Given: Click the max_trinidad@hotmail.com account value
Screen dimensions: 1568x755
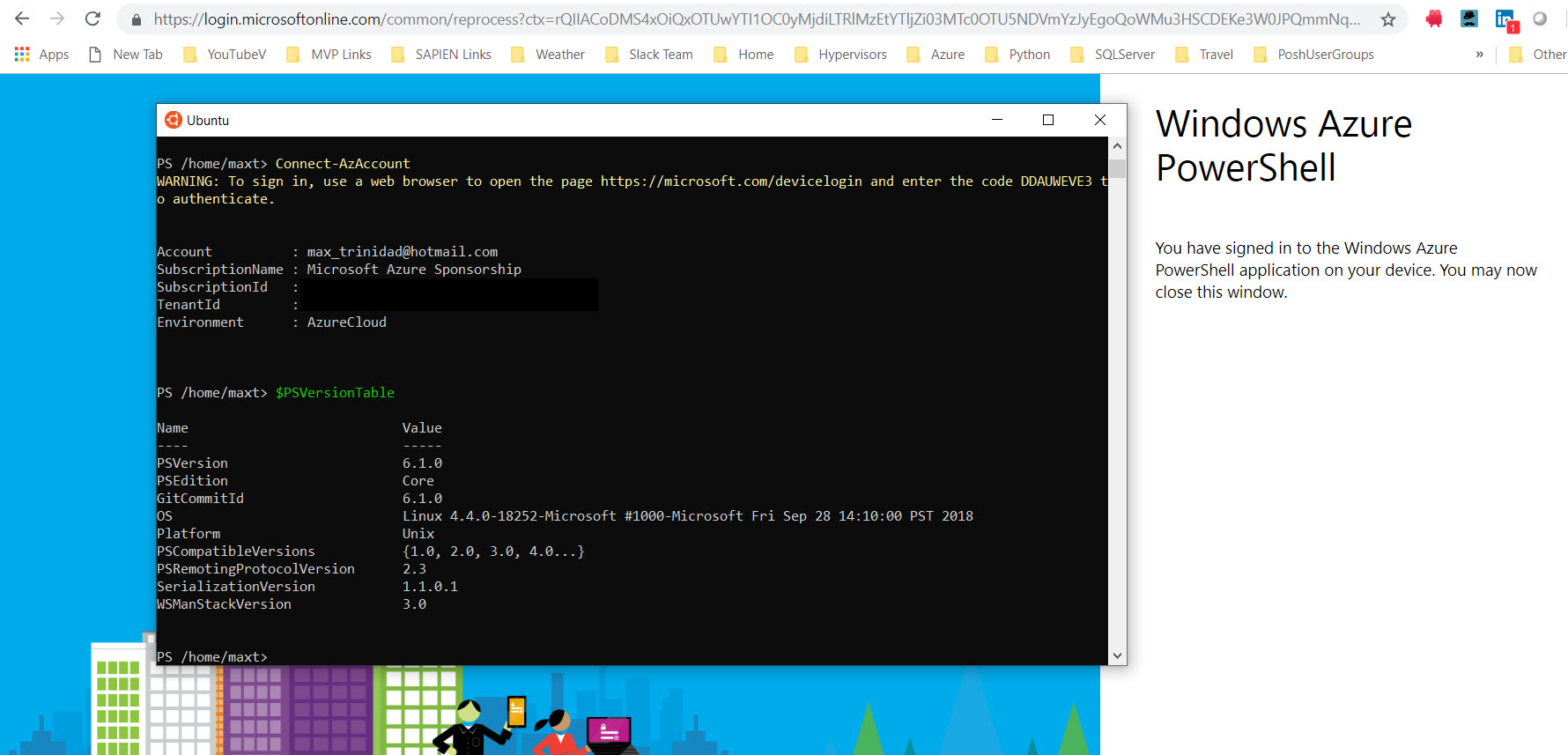Looking at the screenshot, I should (403, 252).
